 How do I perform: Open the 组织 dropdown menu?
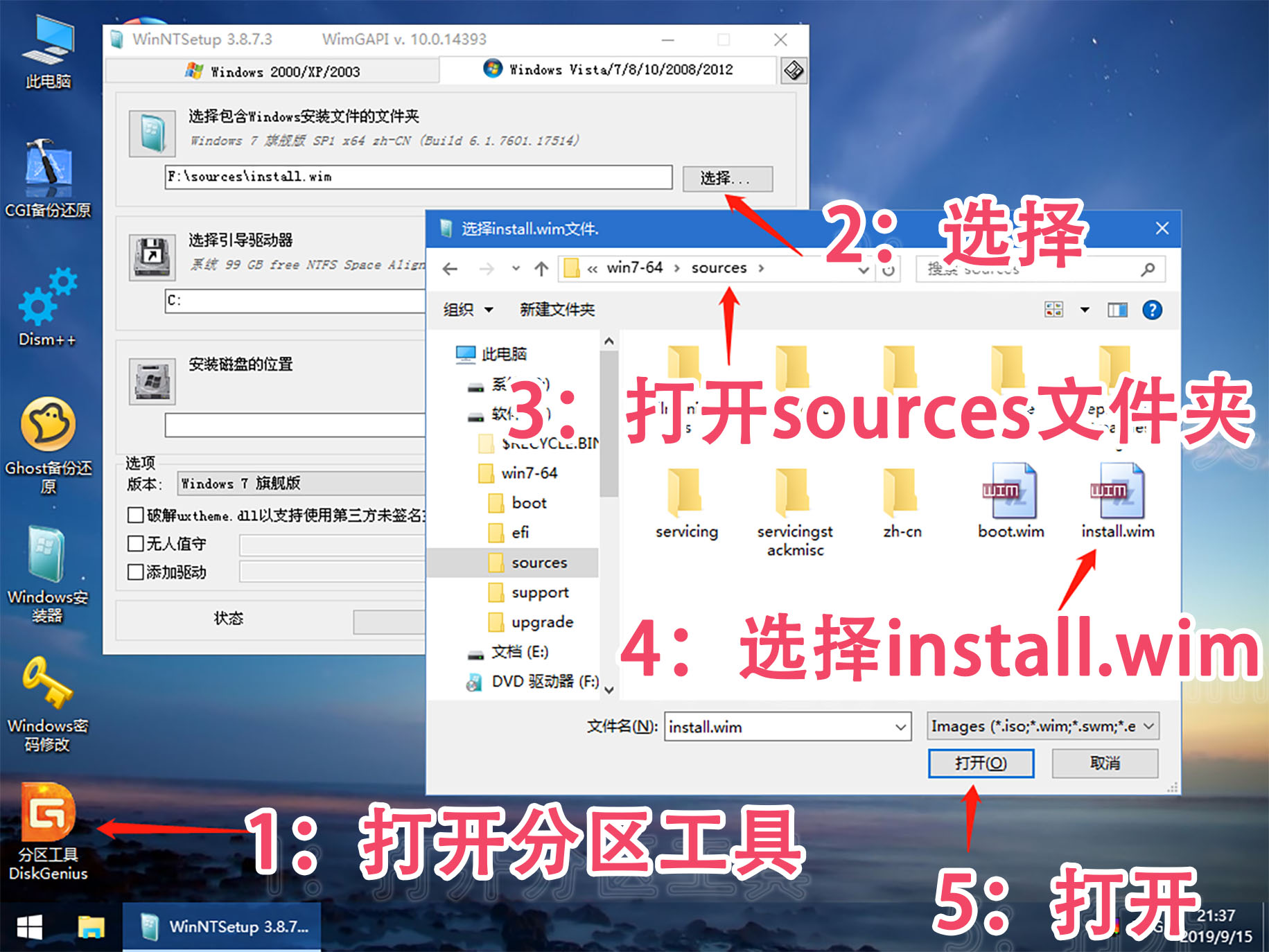(x=469, y=310)
